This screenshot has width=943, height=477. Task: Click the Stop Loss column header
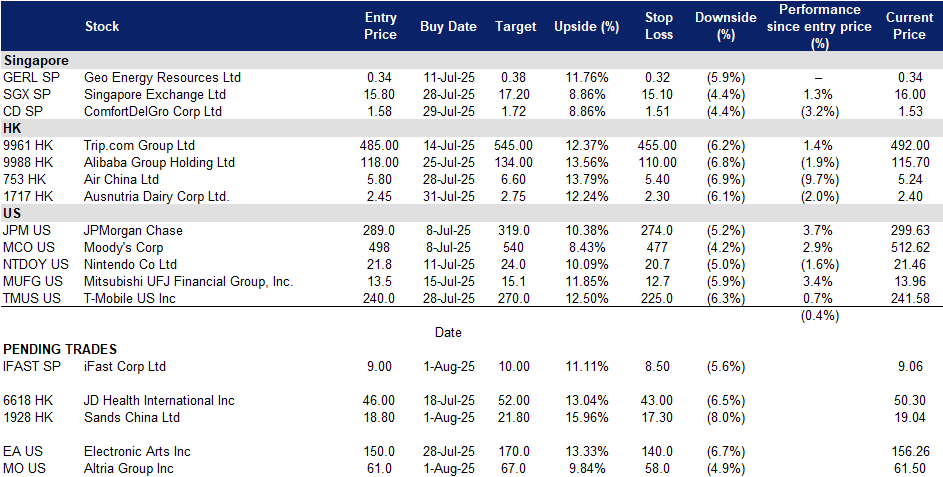(x=659, y=26)
